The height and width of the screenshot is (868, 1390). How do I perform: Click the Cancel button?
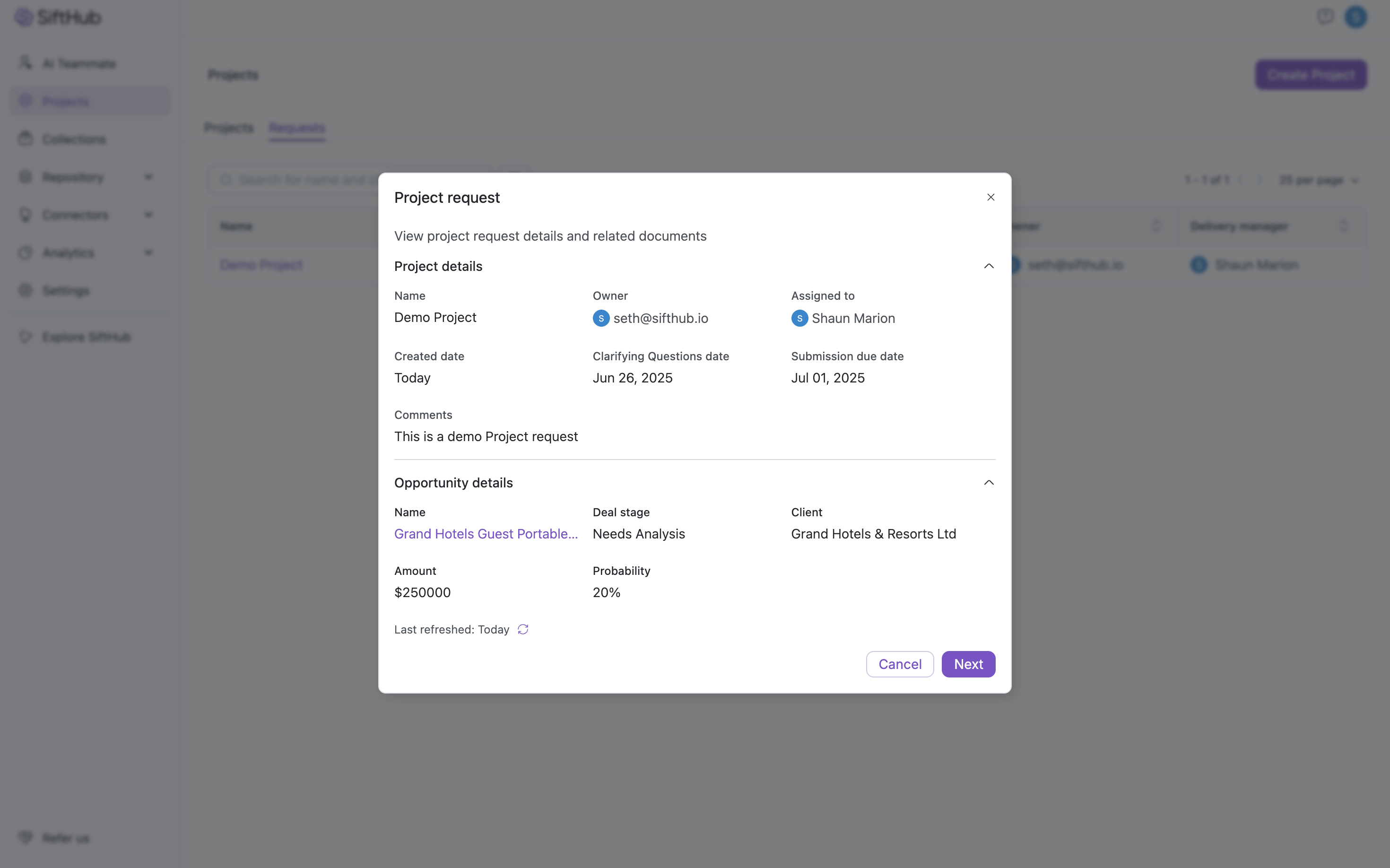coord(899,664)
